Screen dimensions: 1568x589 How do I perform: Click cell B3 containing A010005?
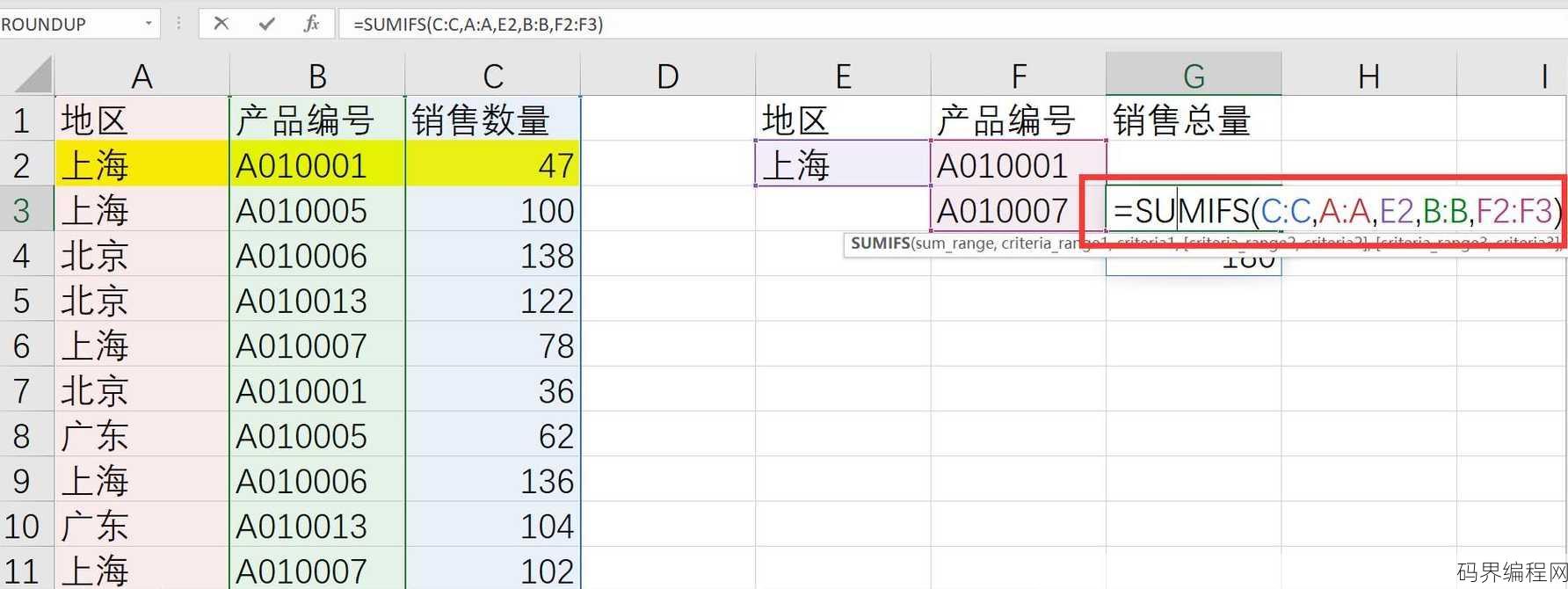point(317,210)
